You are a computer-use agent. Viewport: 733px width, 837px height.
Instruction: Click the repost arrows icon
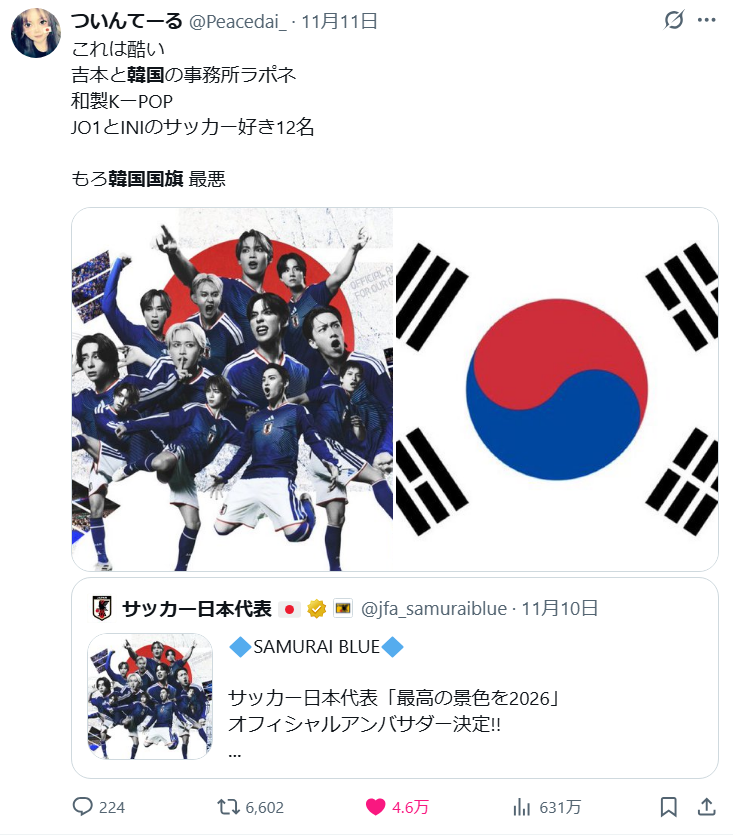(228, 807)
